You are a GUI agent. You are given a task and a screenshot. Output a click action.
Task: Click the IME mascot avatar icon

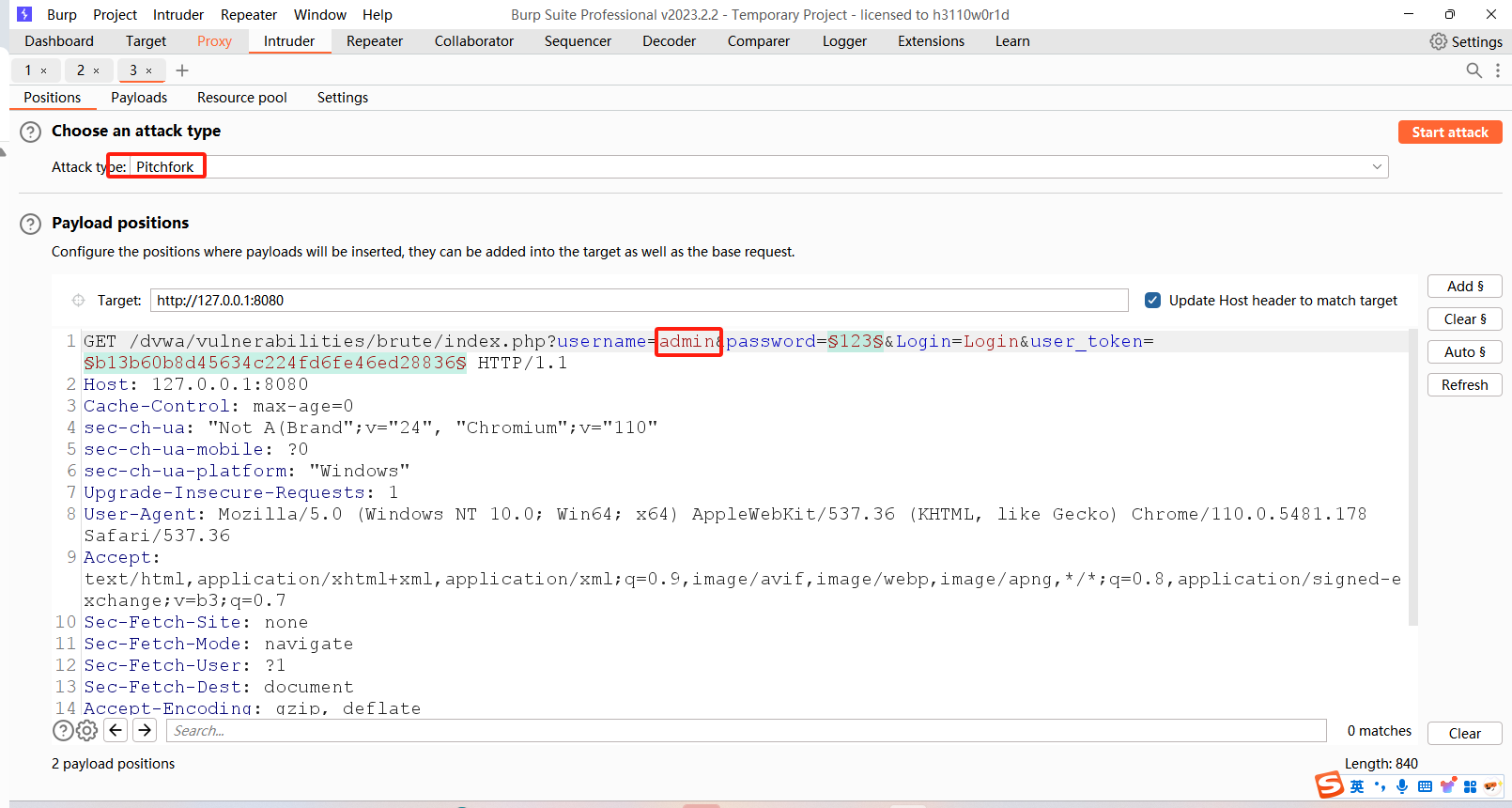pos(1492,786)
